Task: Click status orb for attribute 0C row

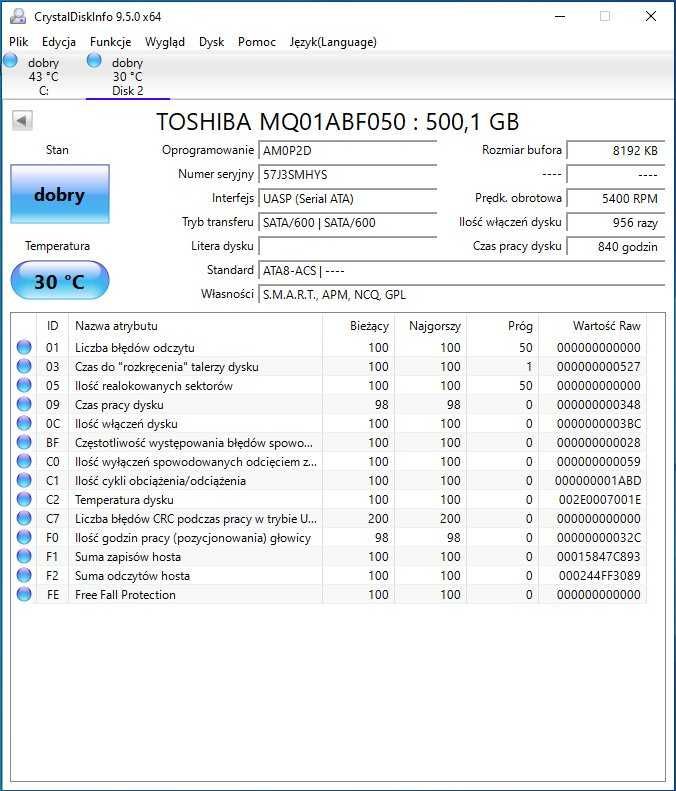Action: (x=24, y=423)
